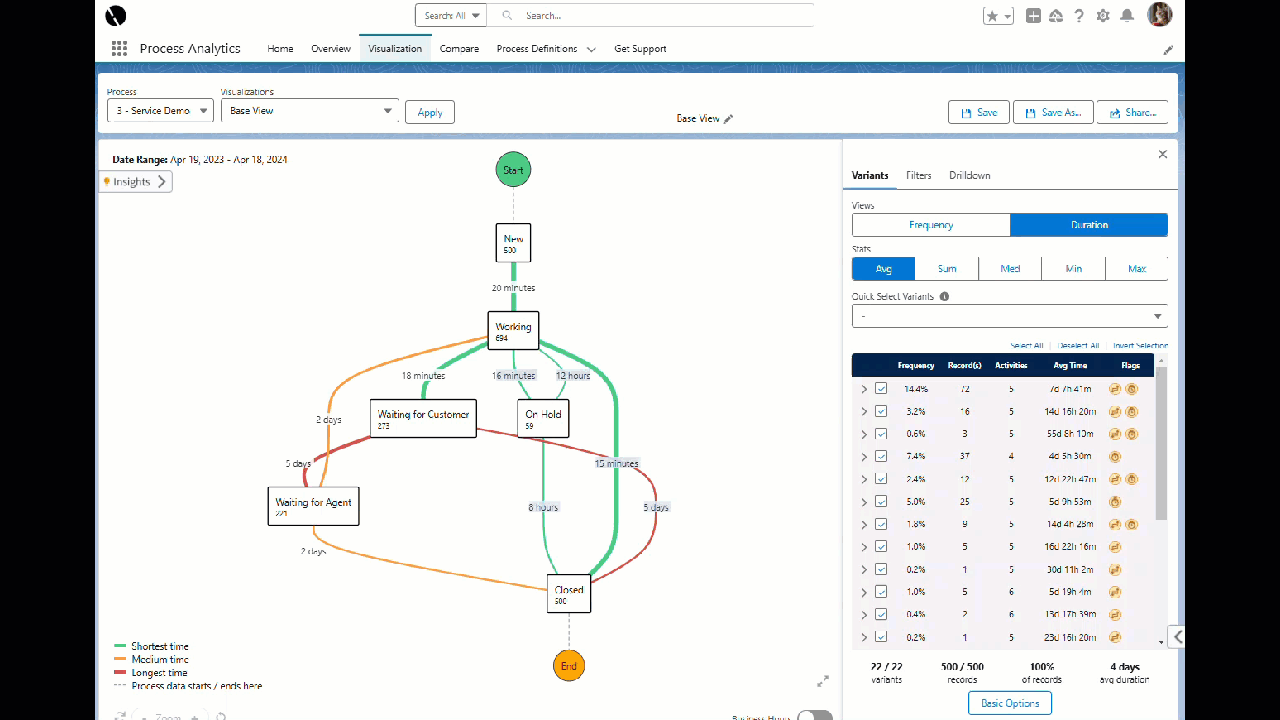This screenshot has width=1280, height=720.
Task: Click the Select All link
Action: point(1026,346)
